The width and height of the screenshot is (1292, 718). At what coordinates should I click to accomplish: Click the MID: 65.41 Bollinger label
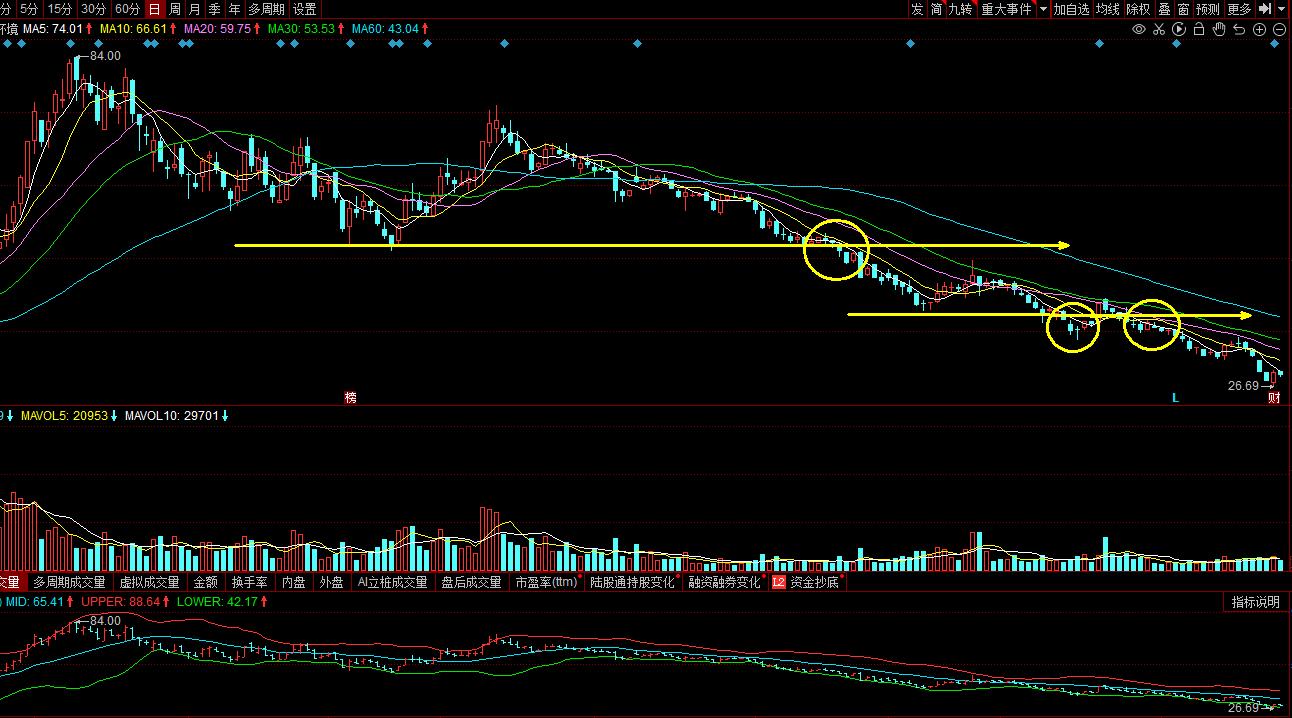click(34, 602)
